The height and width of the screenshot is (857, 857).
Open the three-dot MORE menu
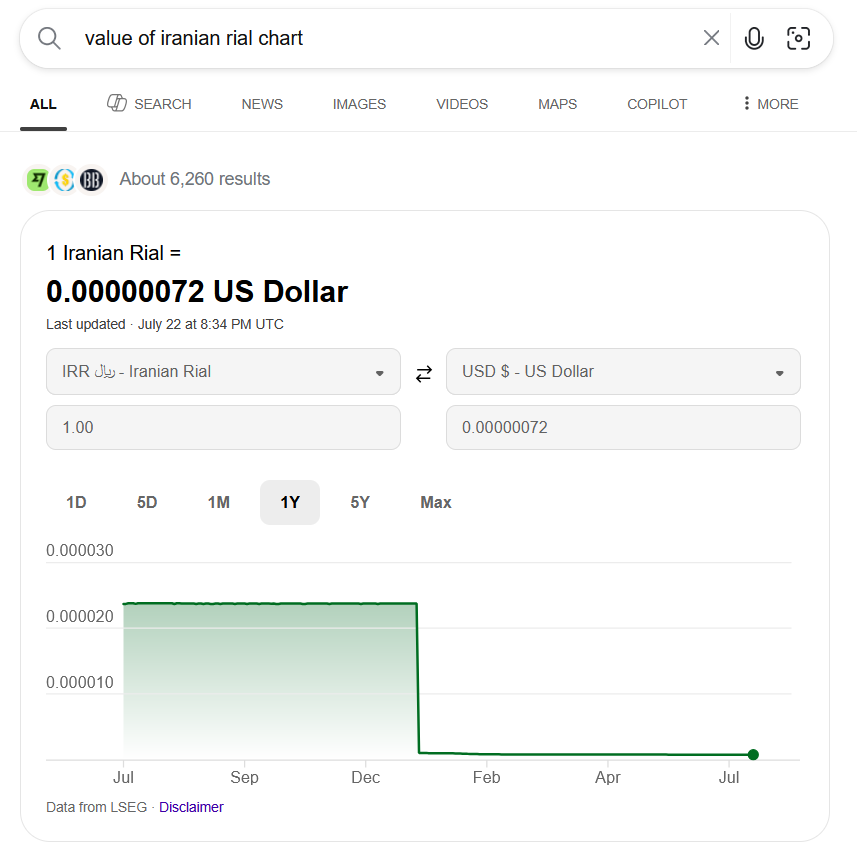click(x=771, y=104)
